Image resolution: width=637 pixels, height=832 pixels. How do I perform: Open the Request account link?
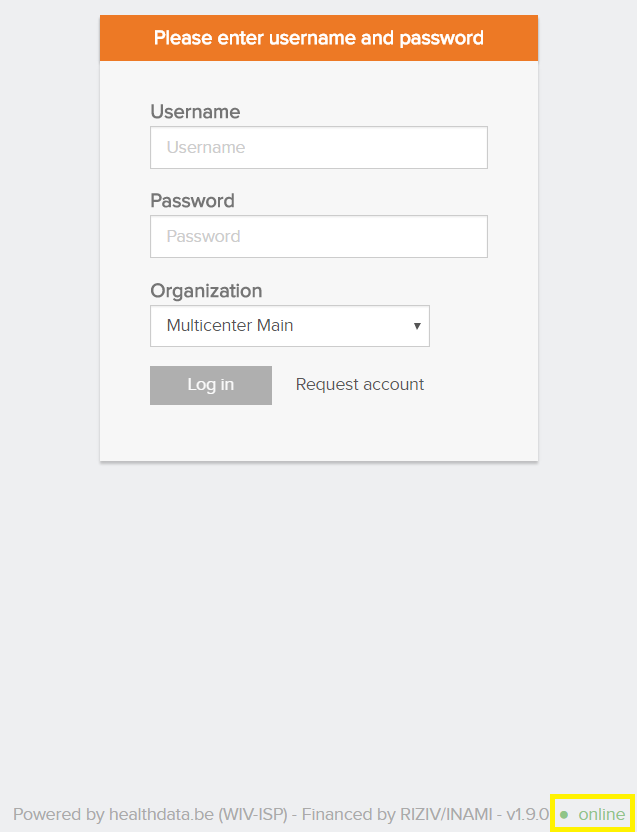[x=360, y=385]
